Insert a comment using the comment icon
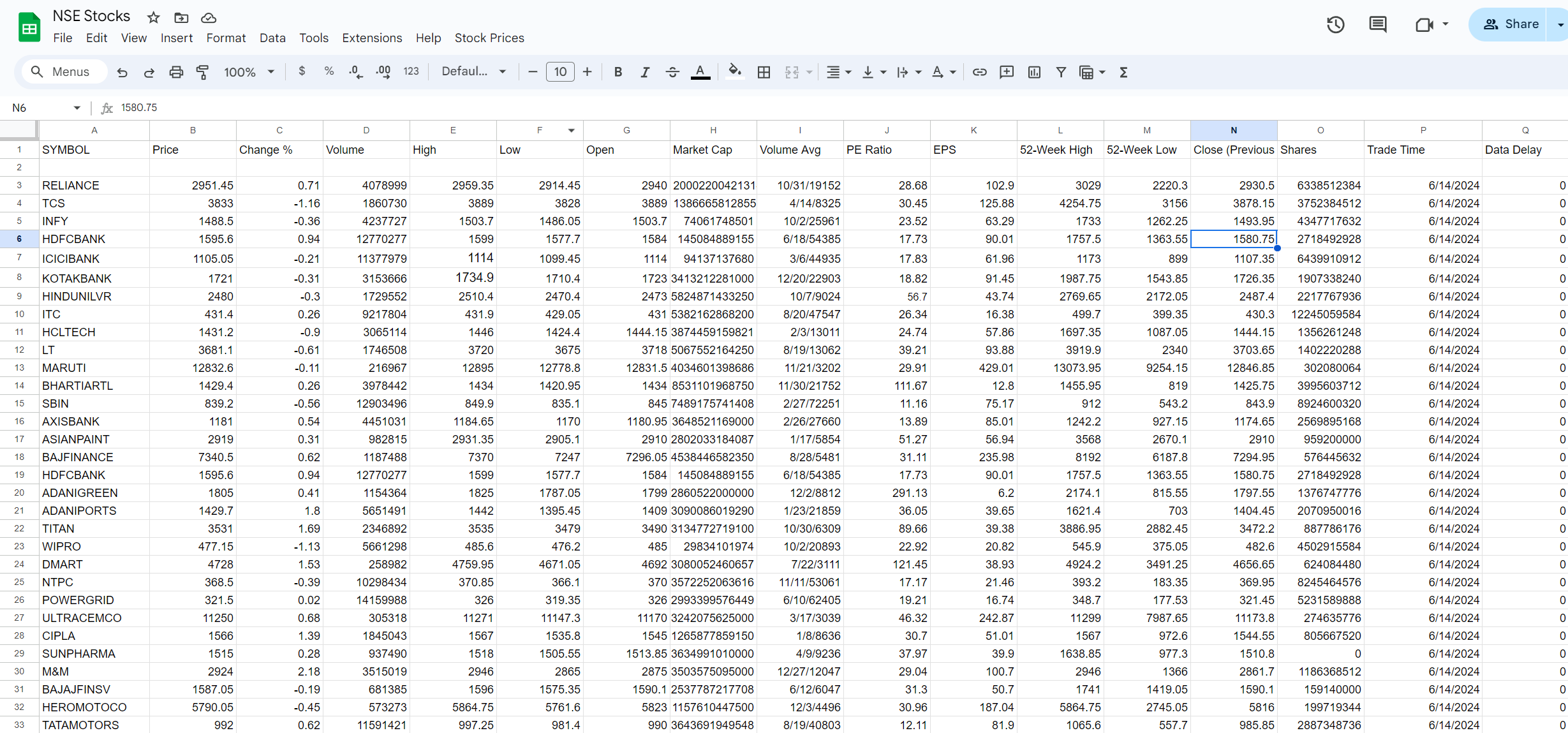Viewport: 1568px width, 733px height. point(1006,71)
